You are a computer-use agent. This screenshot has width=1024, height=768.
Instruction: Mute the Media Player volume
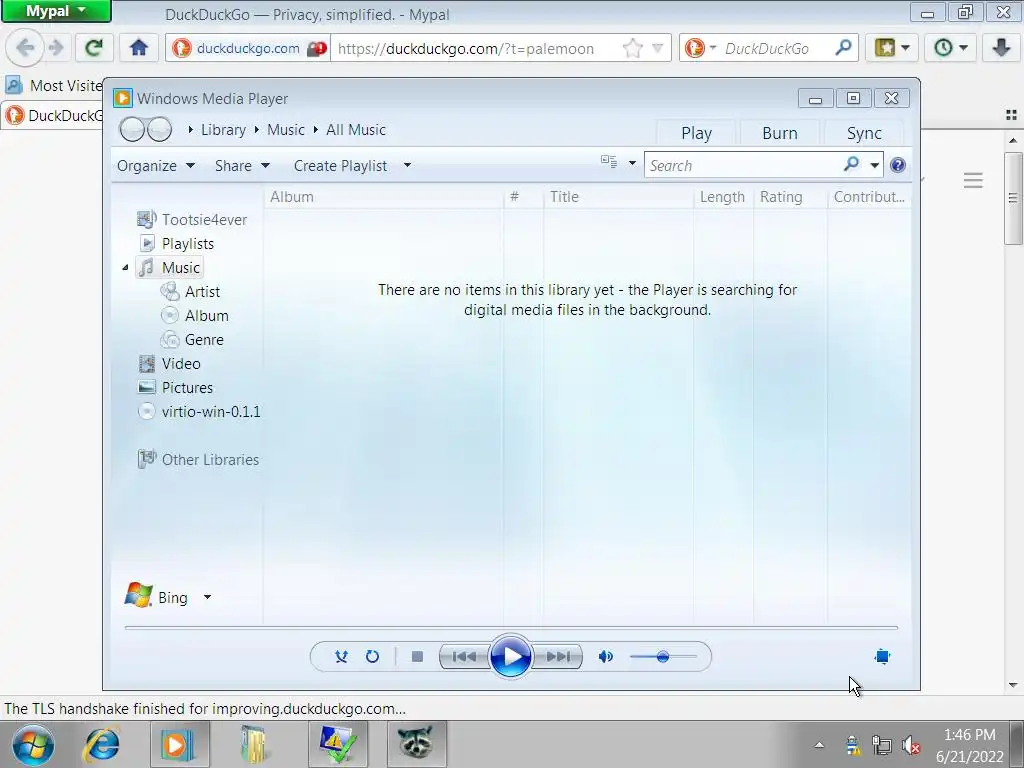pos(605,656)
